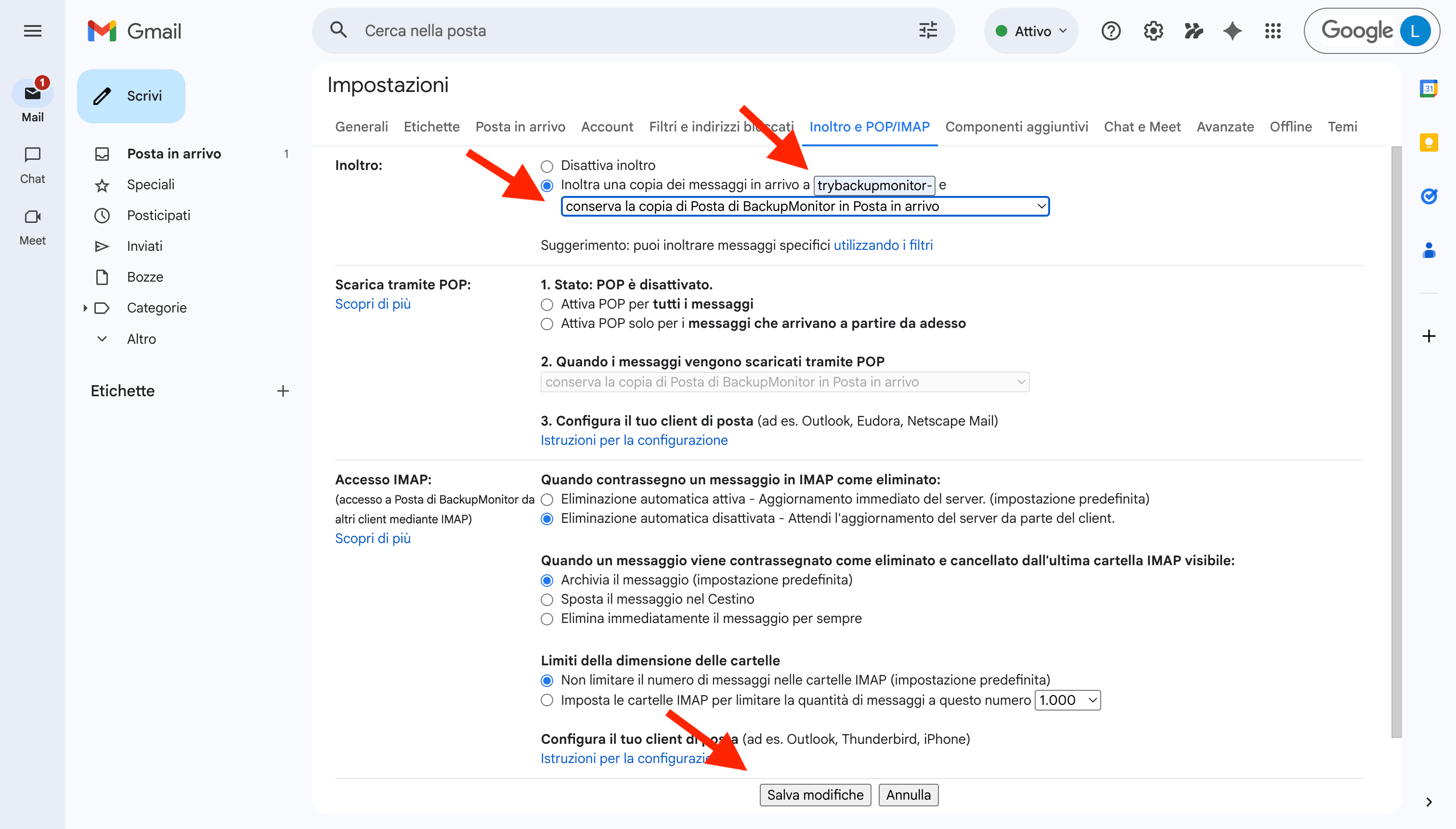Open the utilizzando i filtri link

[x=883, y=245]
